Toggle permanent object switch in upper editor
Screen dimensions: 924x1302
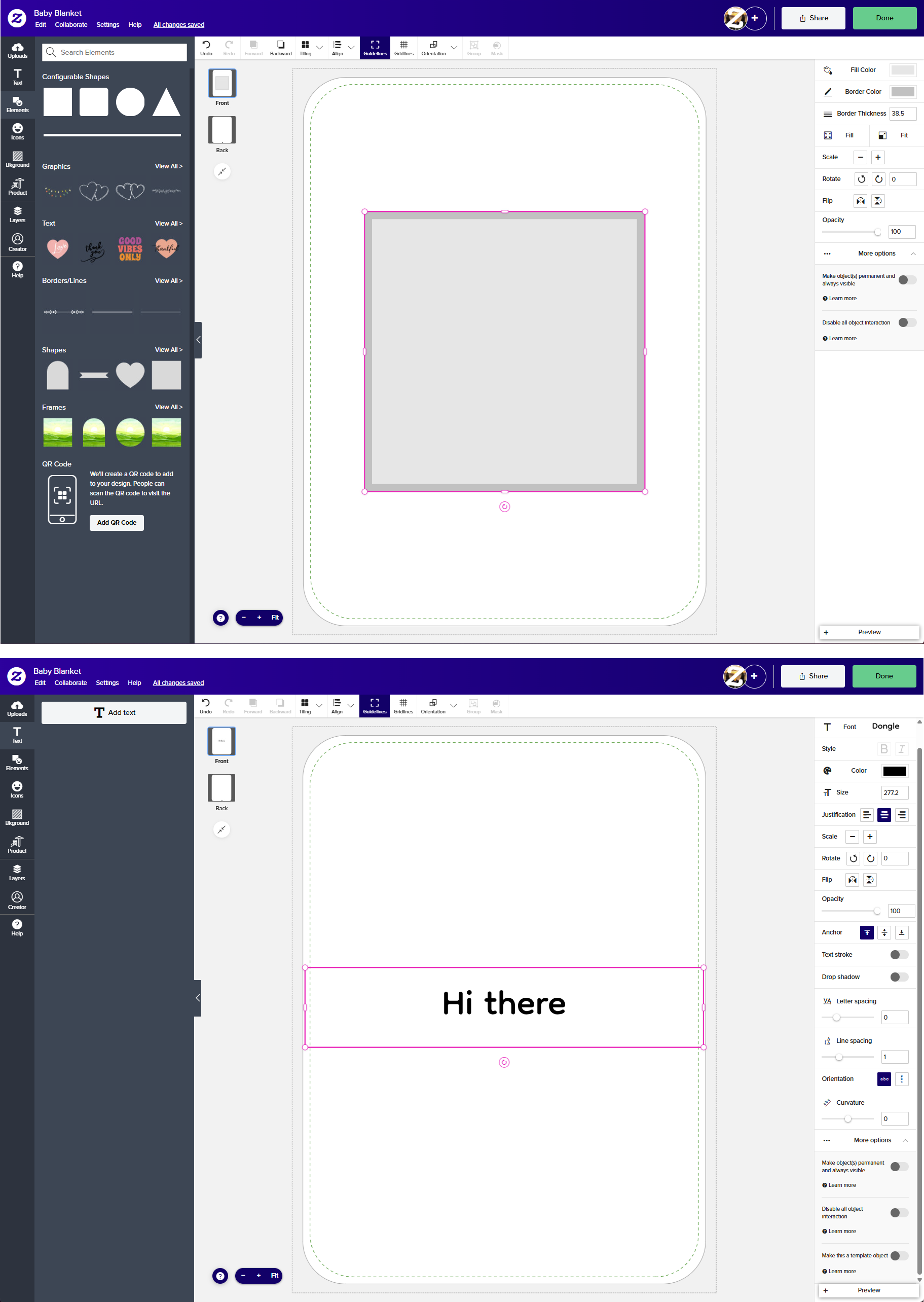(x=907, y=279)
